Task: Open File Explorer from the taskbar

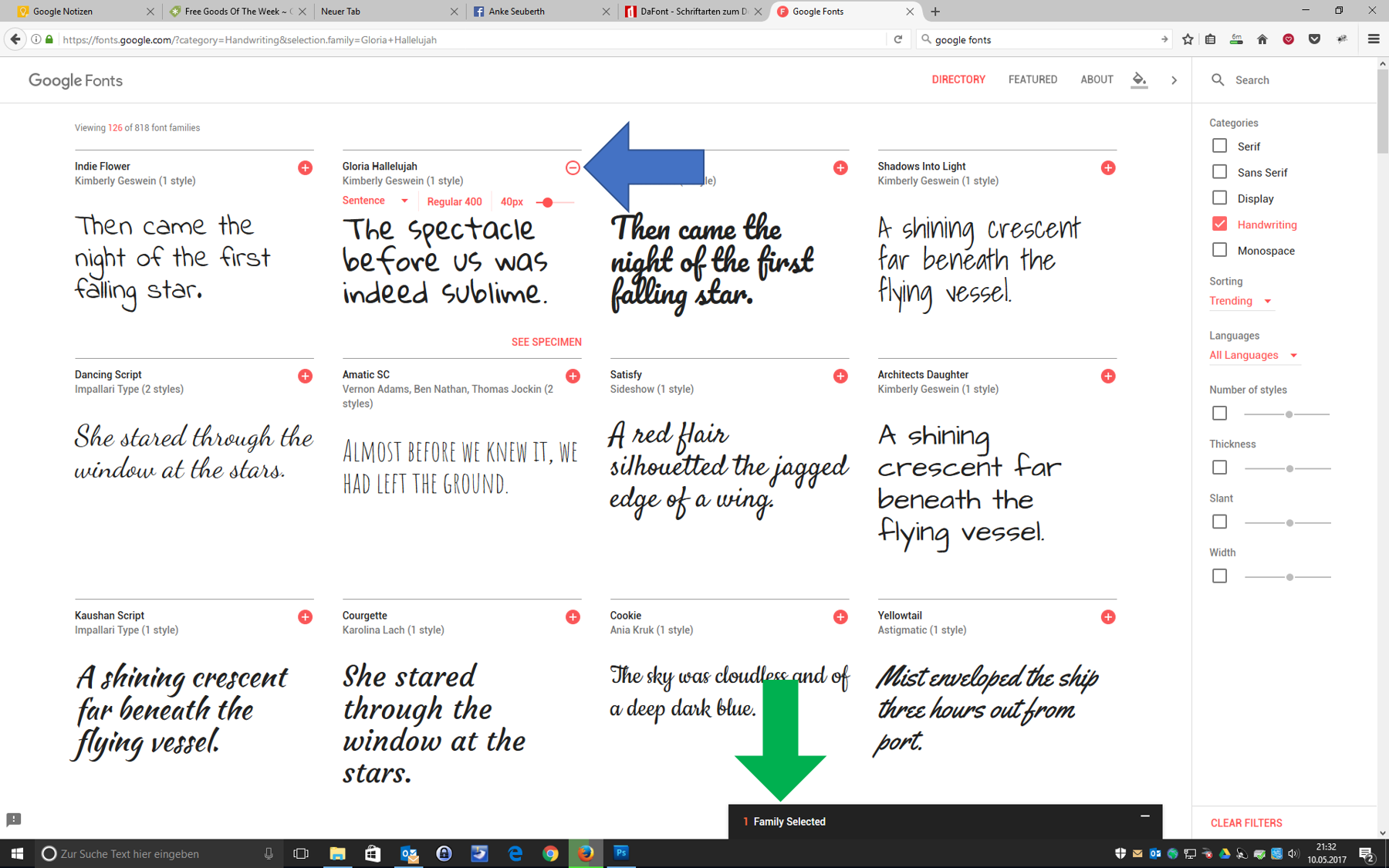Action: point(337,853)
